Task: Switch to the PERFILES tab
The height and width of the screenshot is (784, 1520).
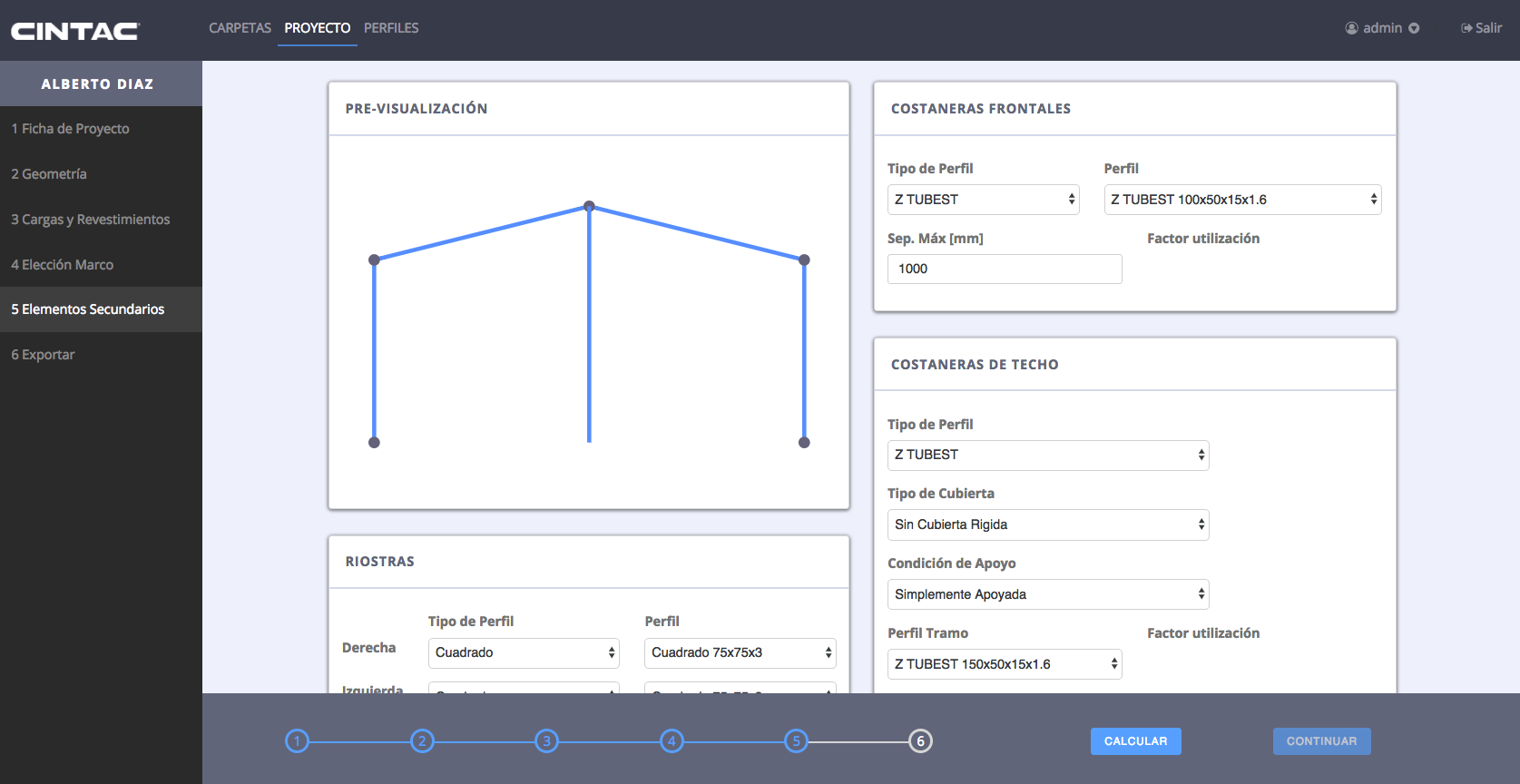Action: (391, 28)
